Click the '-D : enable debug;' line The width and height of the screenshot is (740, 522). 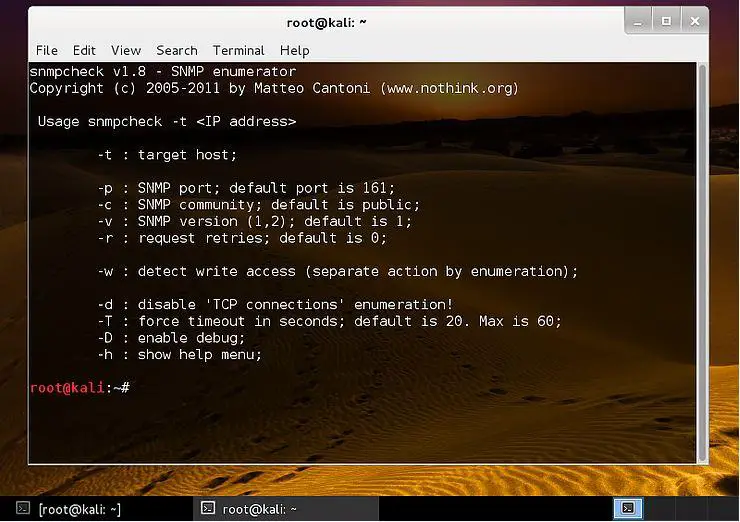coord(171,338)
